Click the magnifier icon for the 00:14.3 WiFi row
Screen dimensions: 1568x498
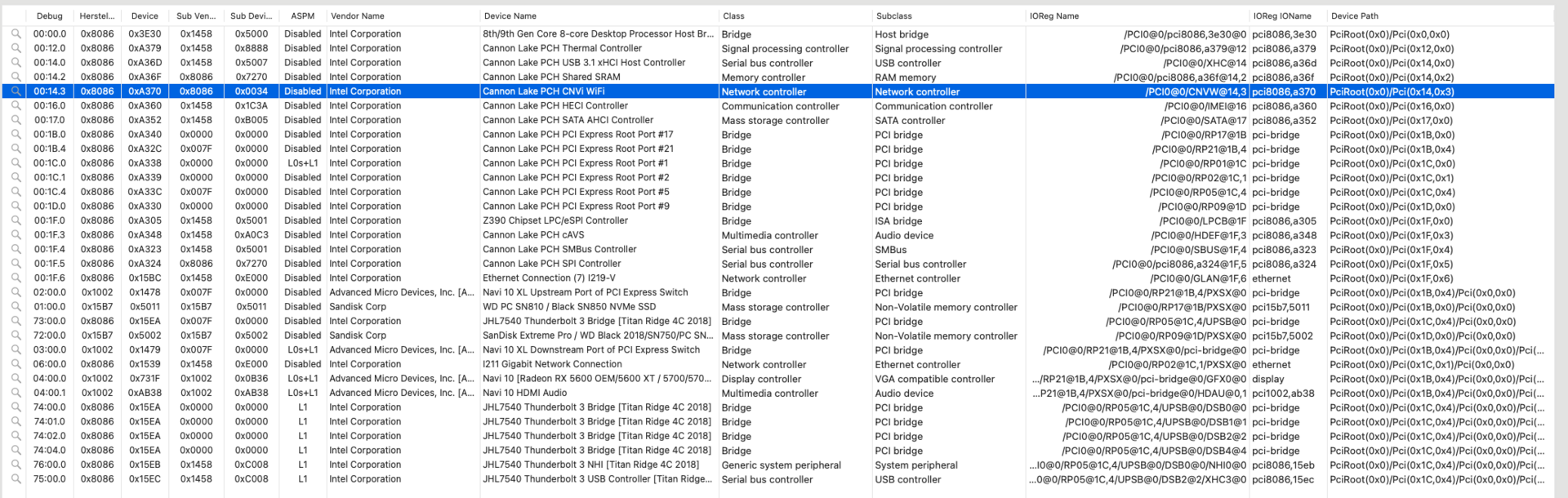(x=16, y=91)
